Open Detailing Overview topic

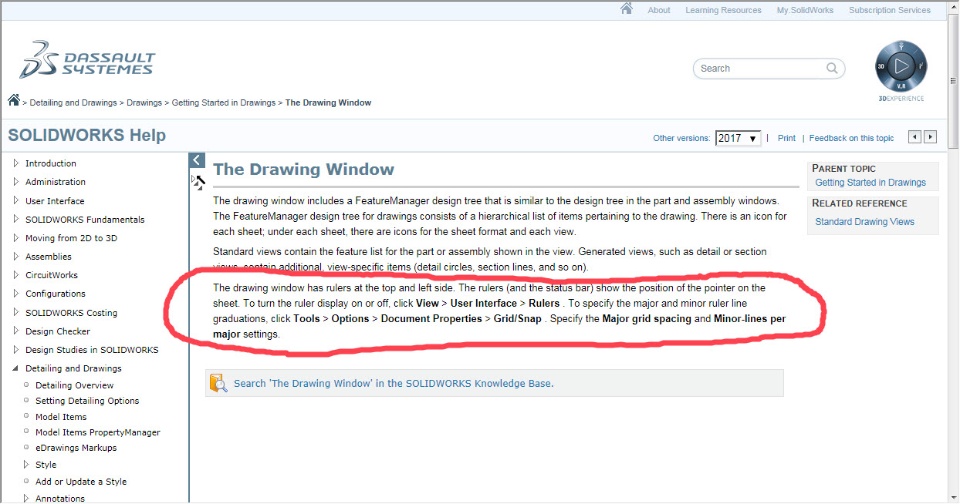74,385
